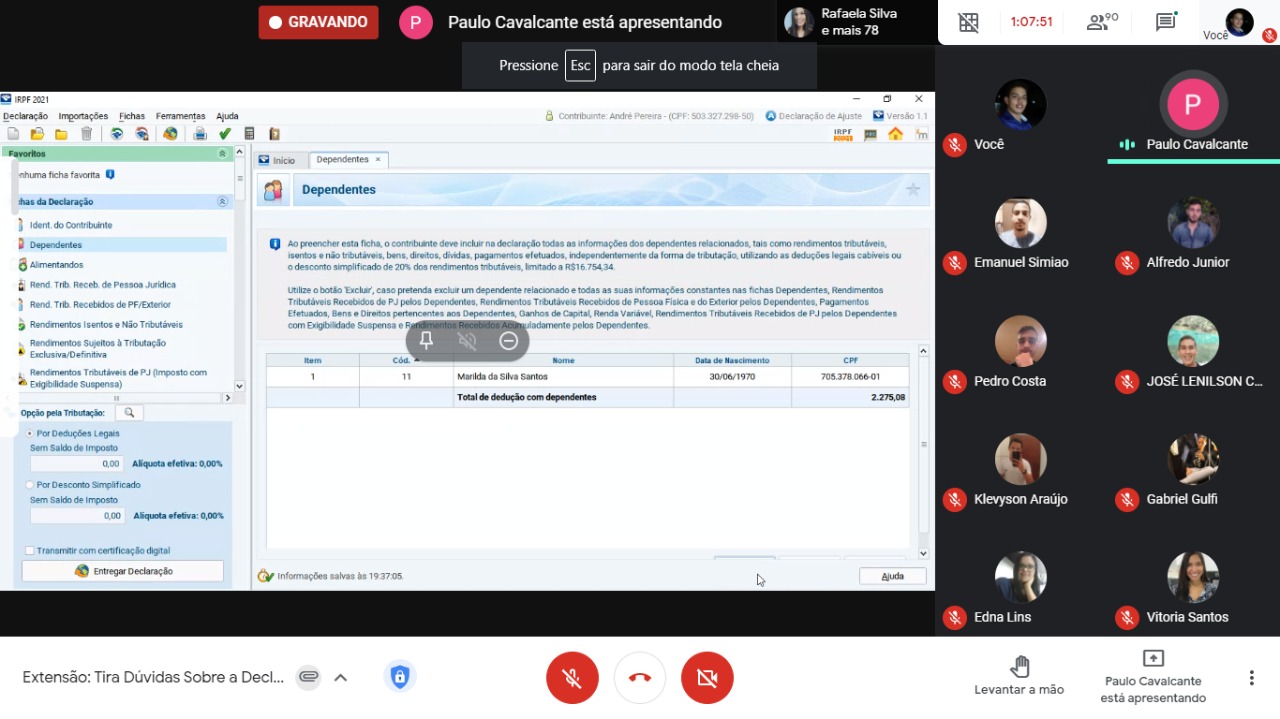
Task: Click the new declaration icon in IRPF toolbar
Action: pos(13,134)
